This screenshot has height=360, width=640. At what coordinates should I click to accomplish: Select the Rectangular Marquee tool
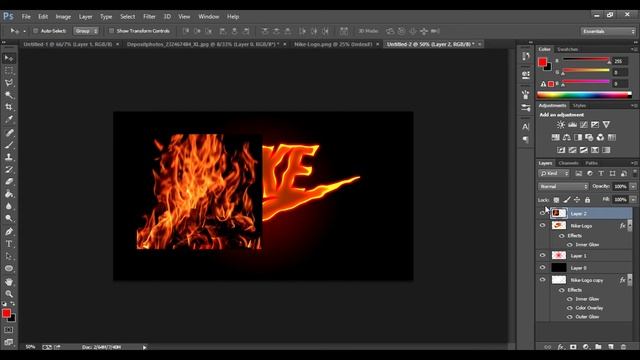[9, 71]
